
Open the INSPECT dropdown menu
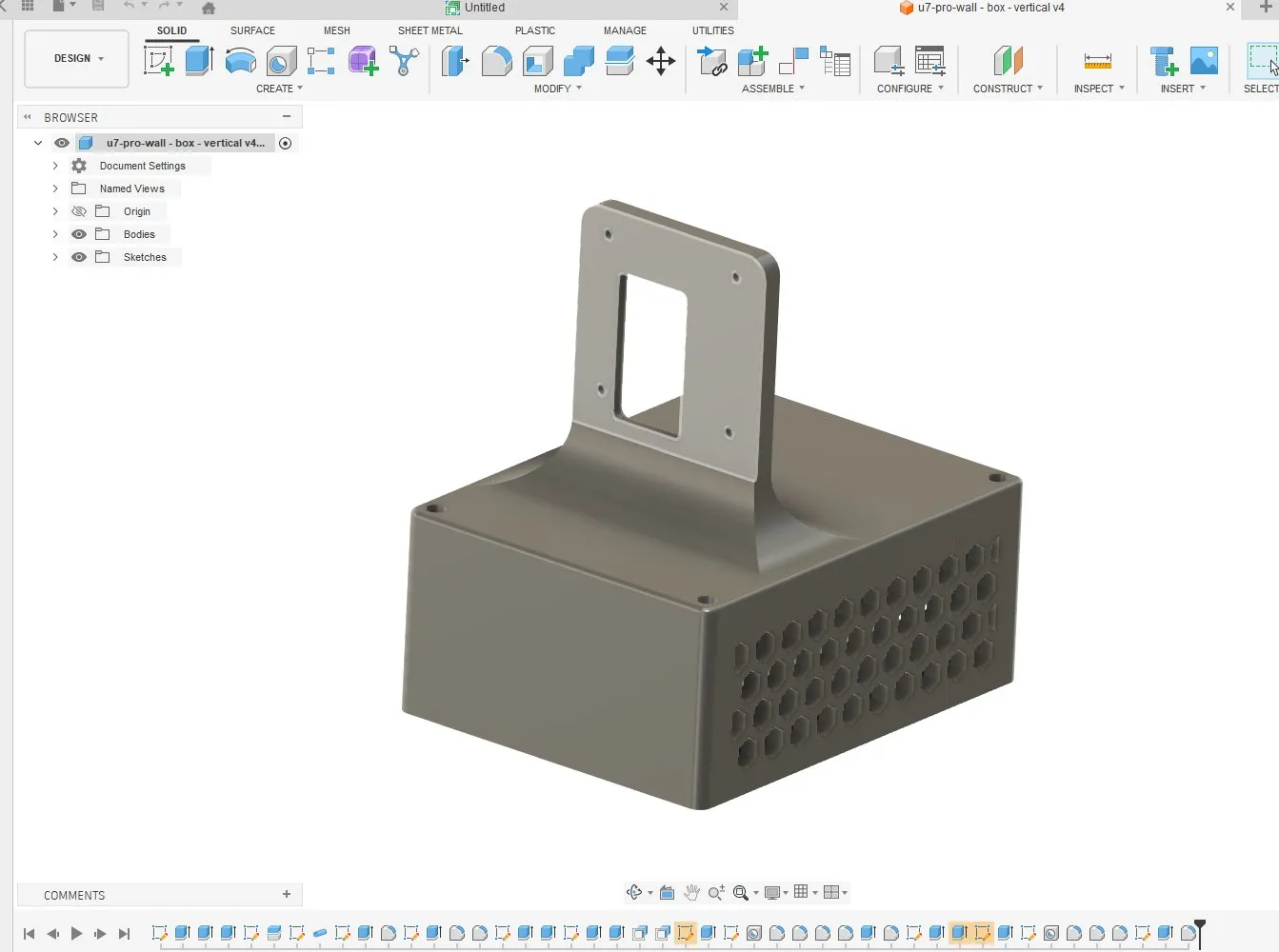(x=1099, y=89)
